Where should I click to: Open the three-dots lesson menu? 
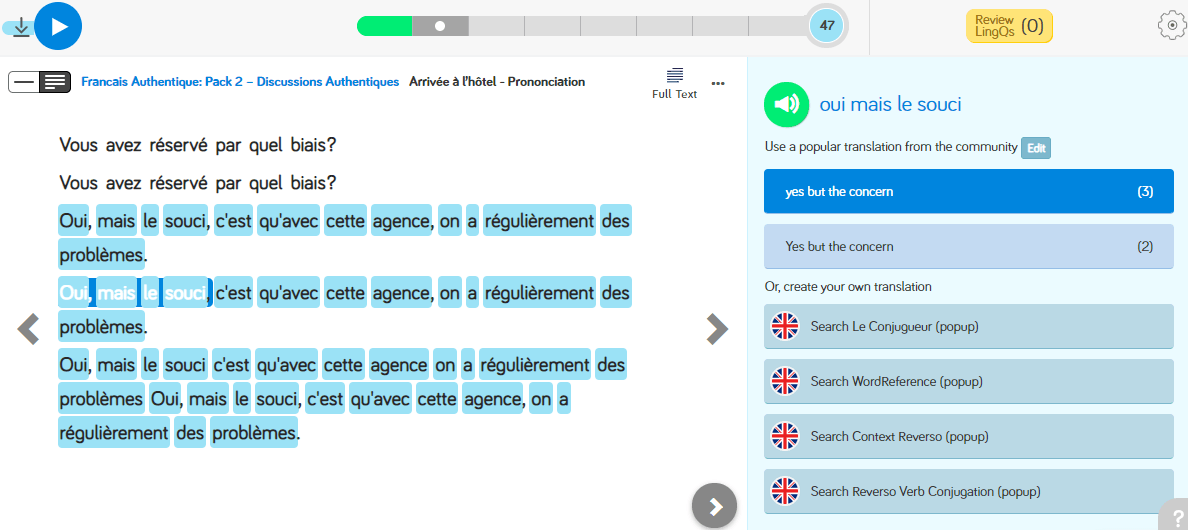[717, 83]
